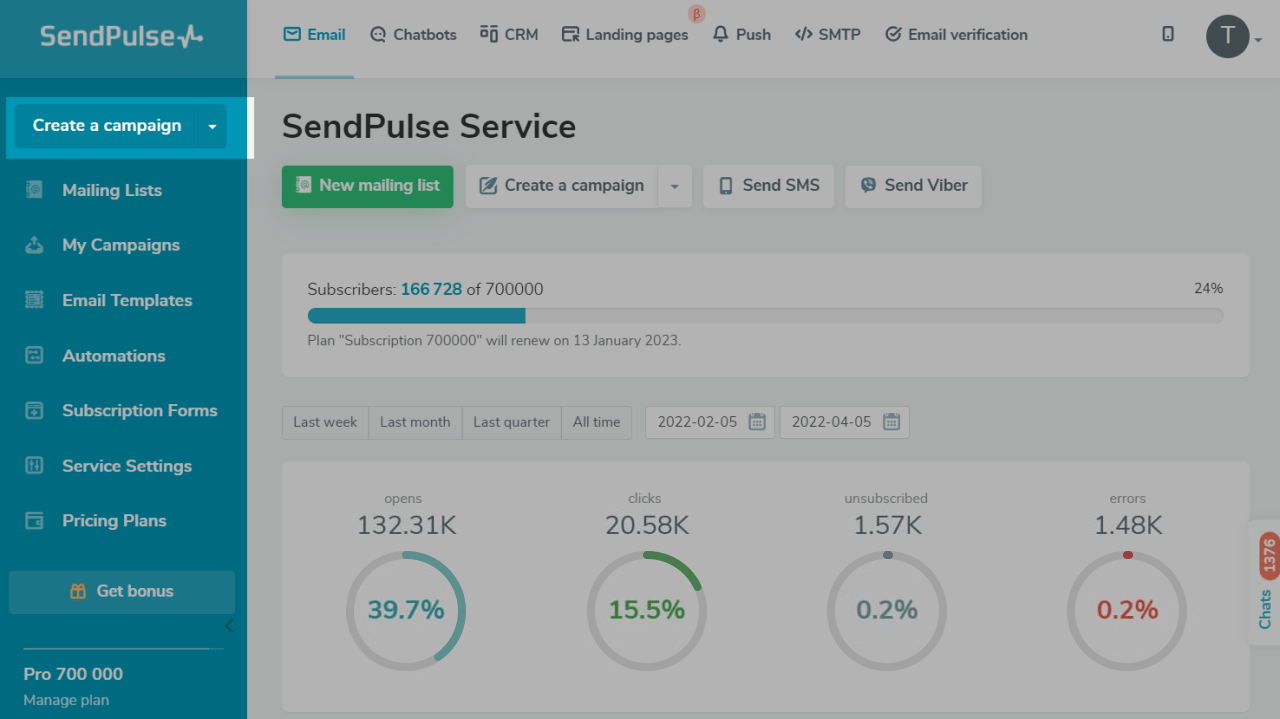Click the gift icon on Get bonus

click(78, 591)
